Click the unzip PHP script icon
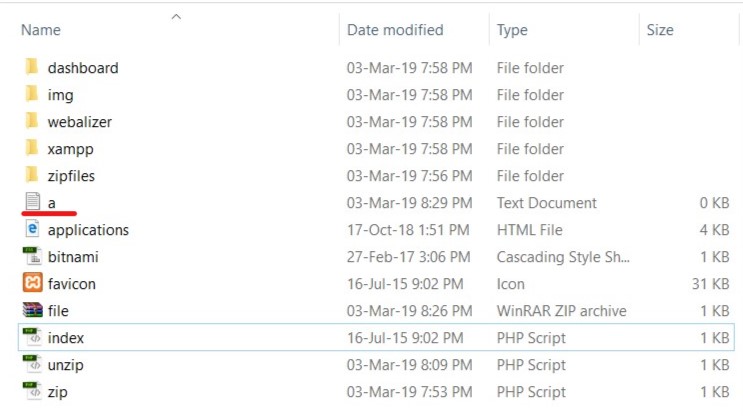 point(31,365)
